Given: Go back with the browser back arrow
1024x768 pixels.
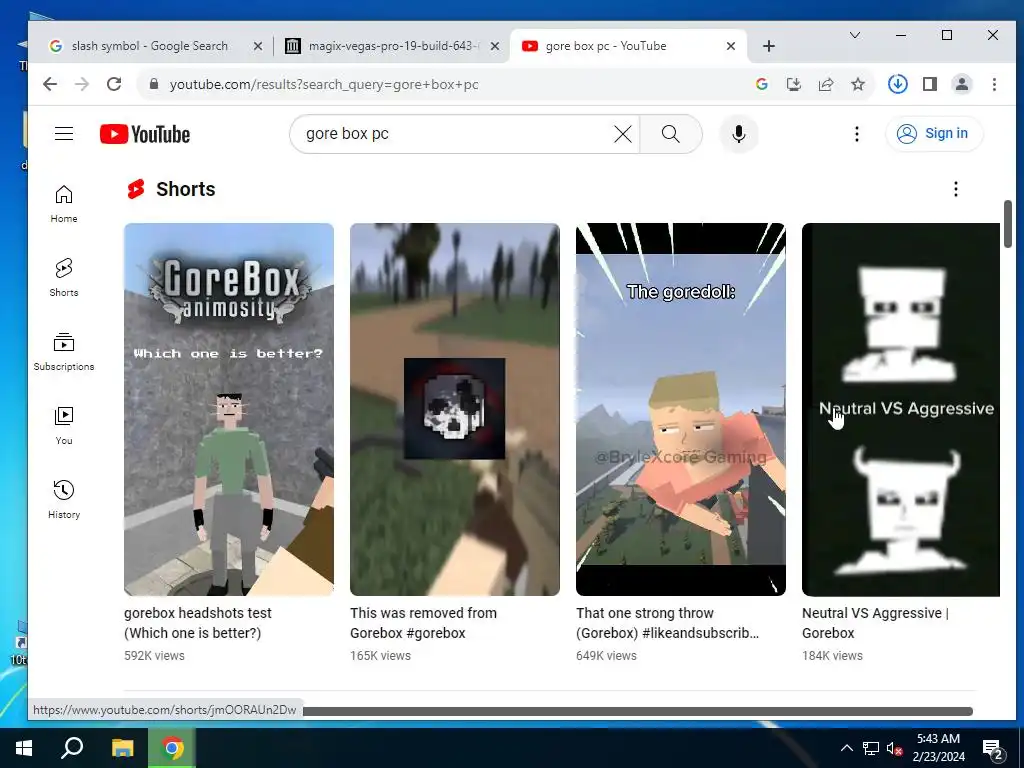Looking at the screenshot, I should [x=50, y=84].
